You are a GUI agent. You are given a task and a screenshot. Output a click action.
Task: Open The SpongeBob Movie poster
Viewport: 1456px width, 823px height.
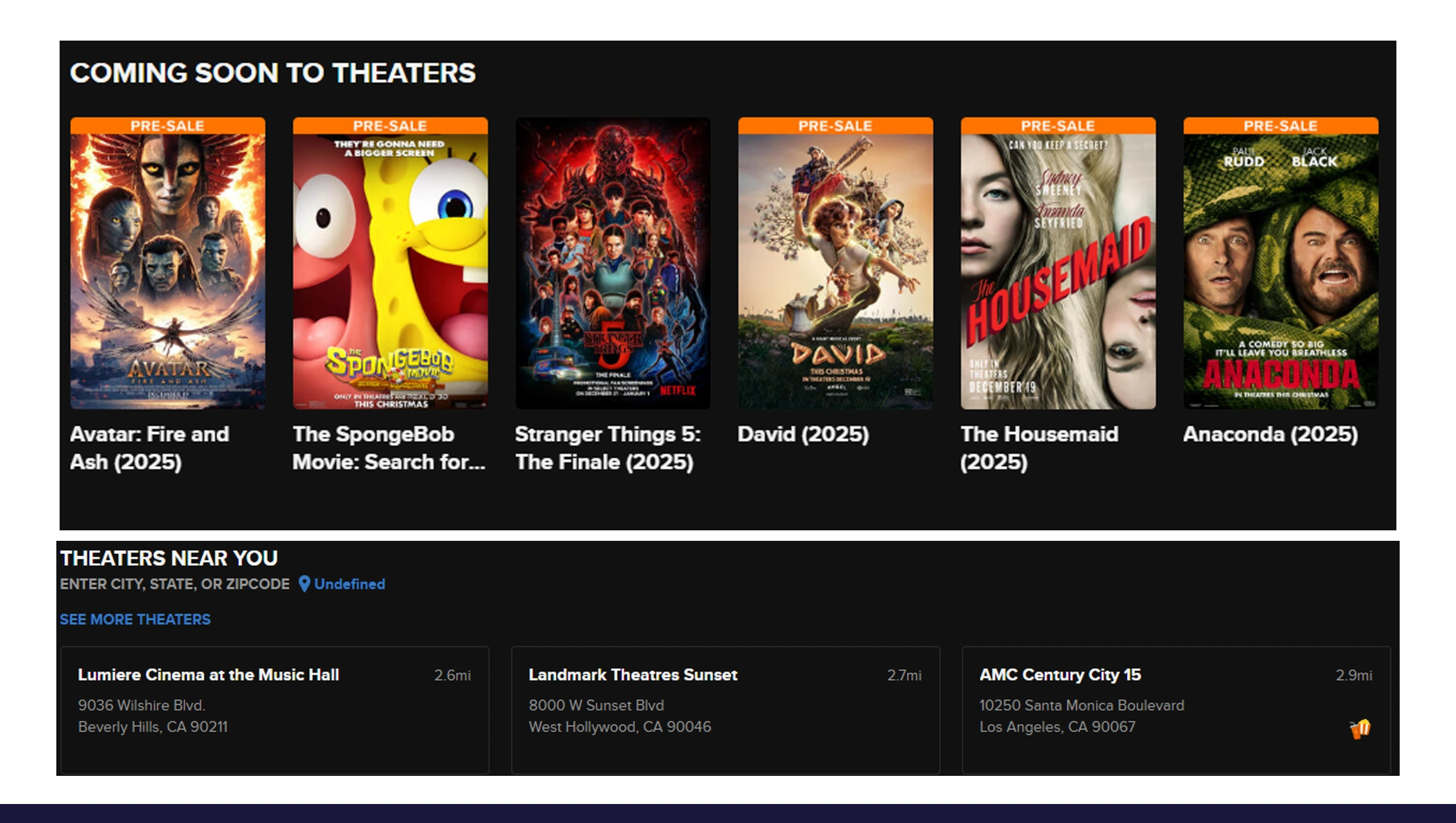[x=390, y=272]
